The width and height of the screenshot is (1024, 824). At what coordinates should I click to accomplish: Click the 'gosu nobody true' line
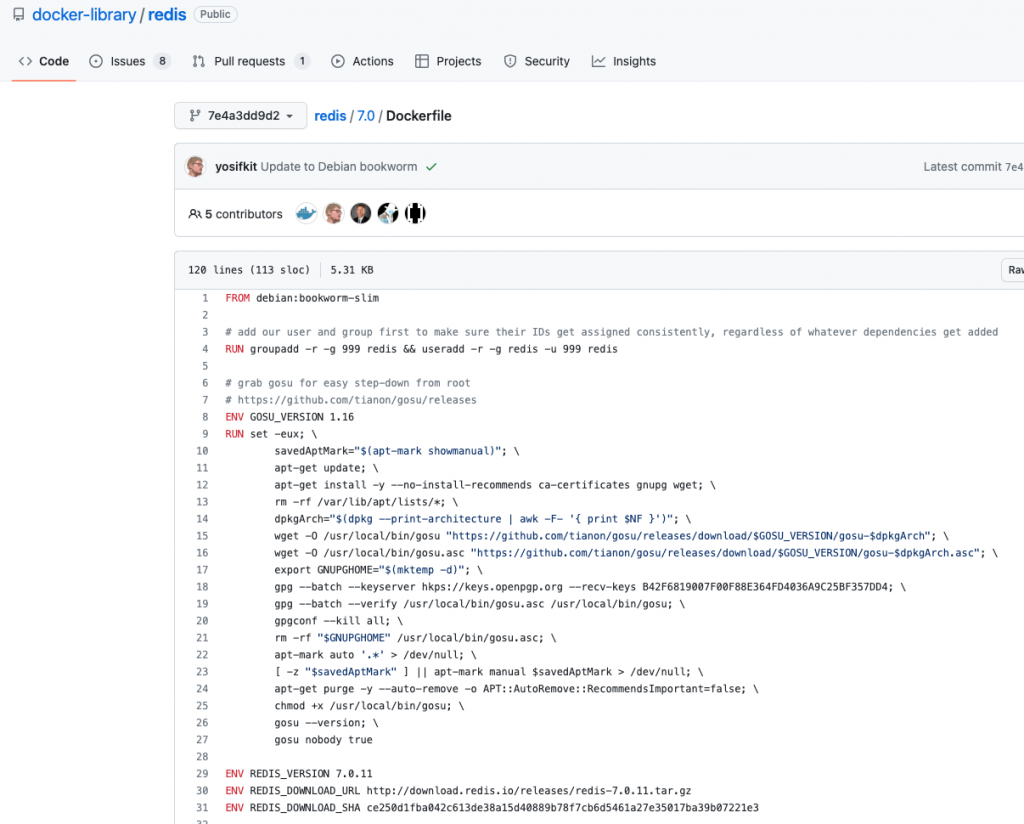tap(323, 739)
